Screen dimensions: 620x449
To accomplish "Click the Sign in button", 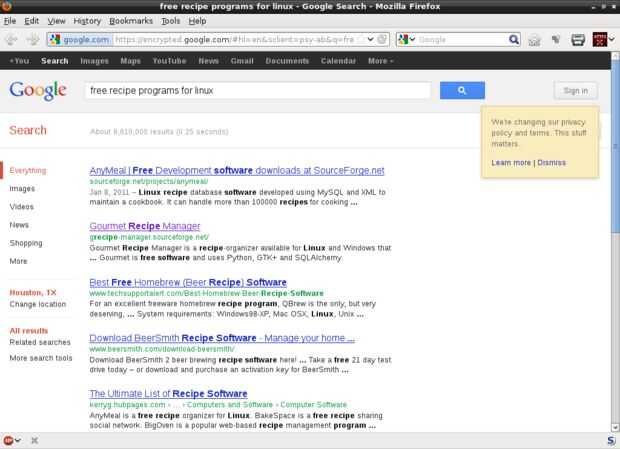I will (576, 91).
